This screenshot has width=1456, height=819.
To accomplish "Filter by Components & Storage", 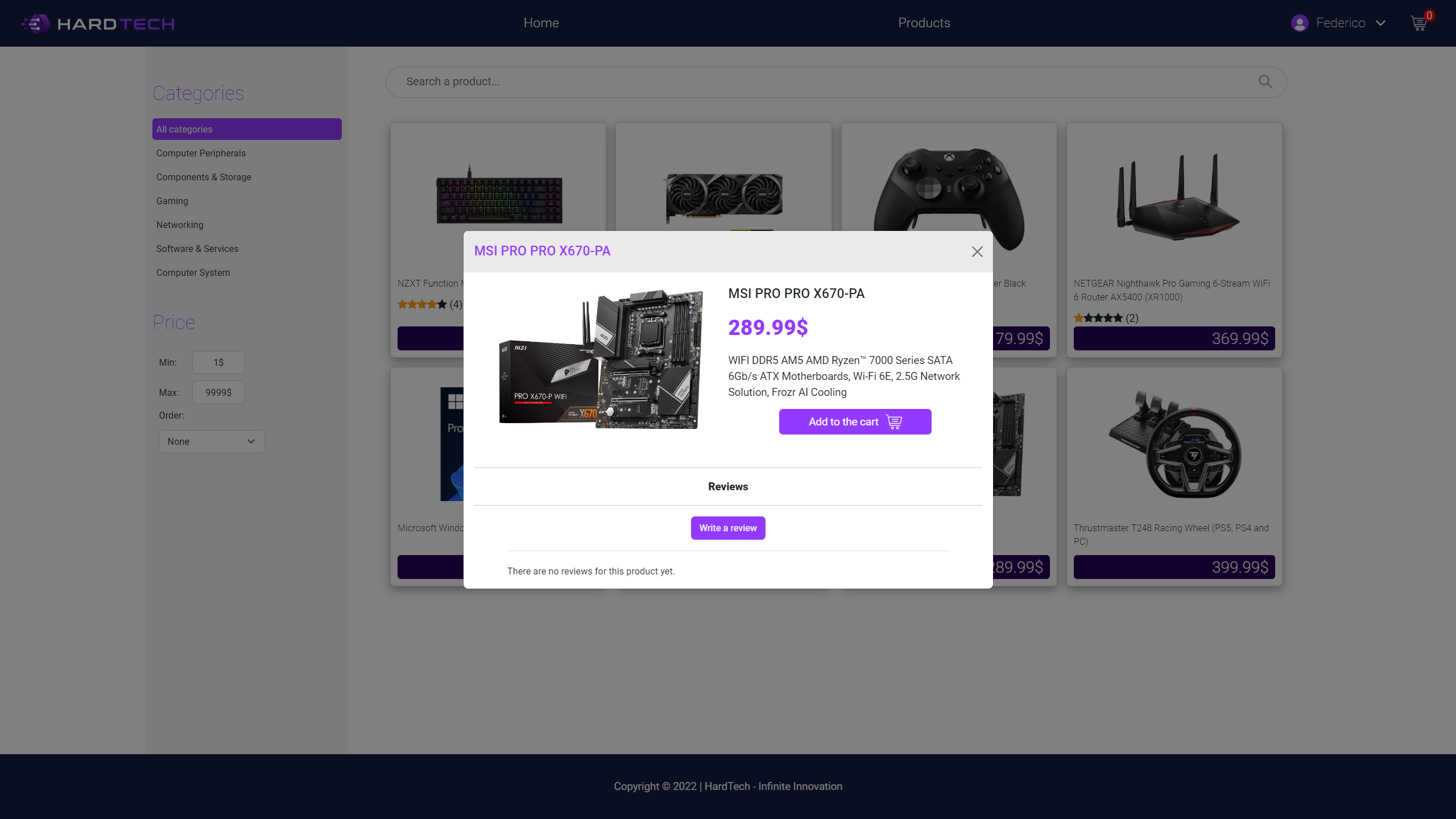I will pyautogui.click(x=204, y=177).
